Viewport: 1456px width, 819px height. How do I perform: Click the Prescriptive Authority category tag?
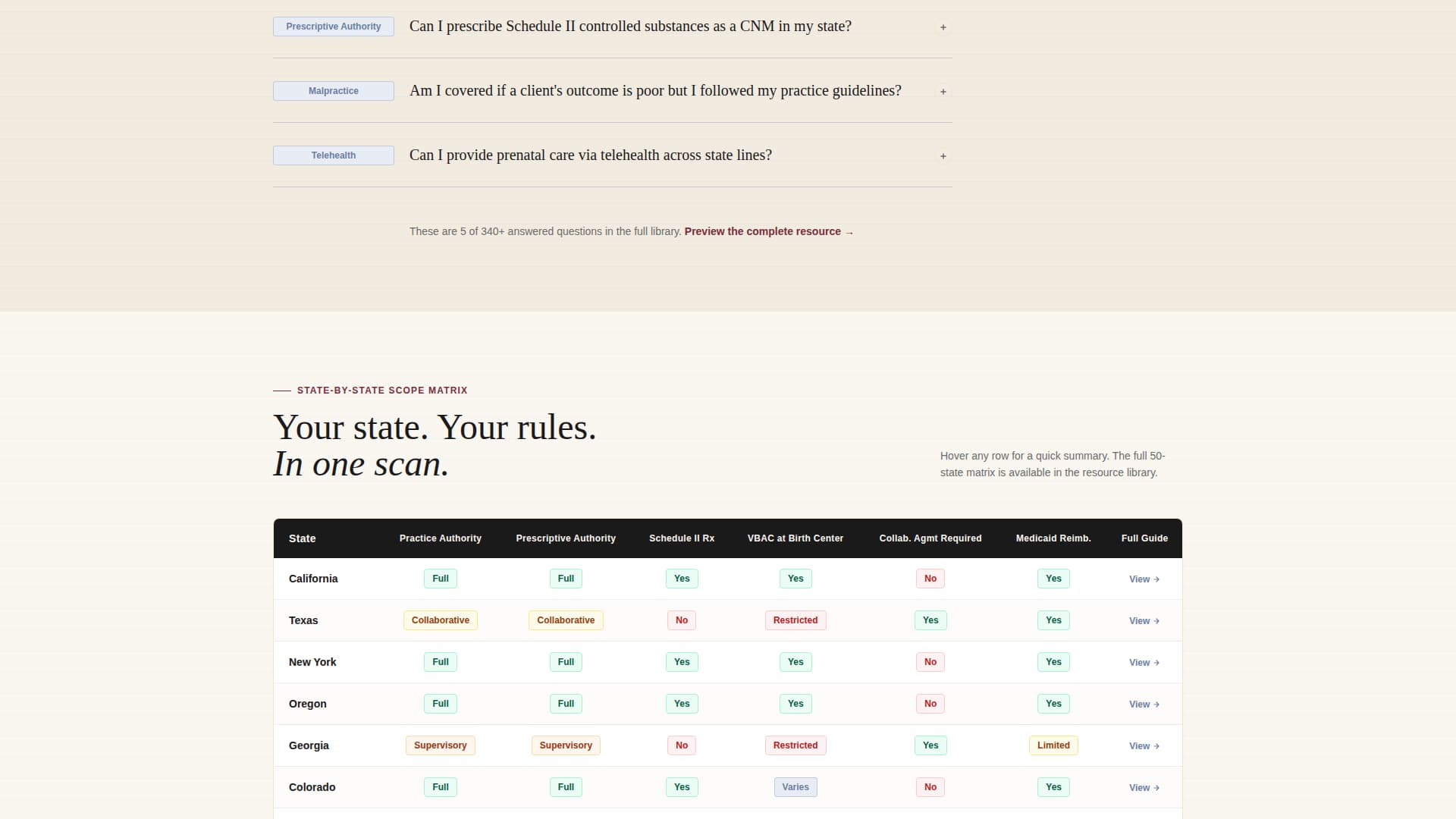pyautogui.click(x=334, y=27)
